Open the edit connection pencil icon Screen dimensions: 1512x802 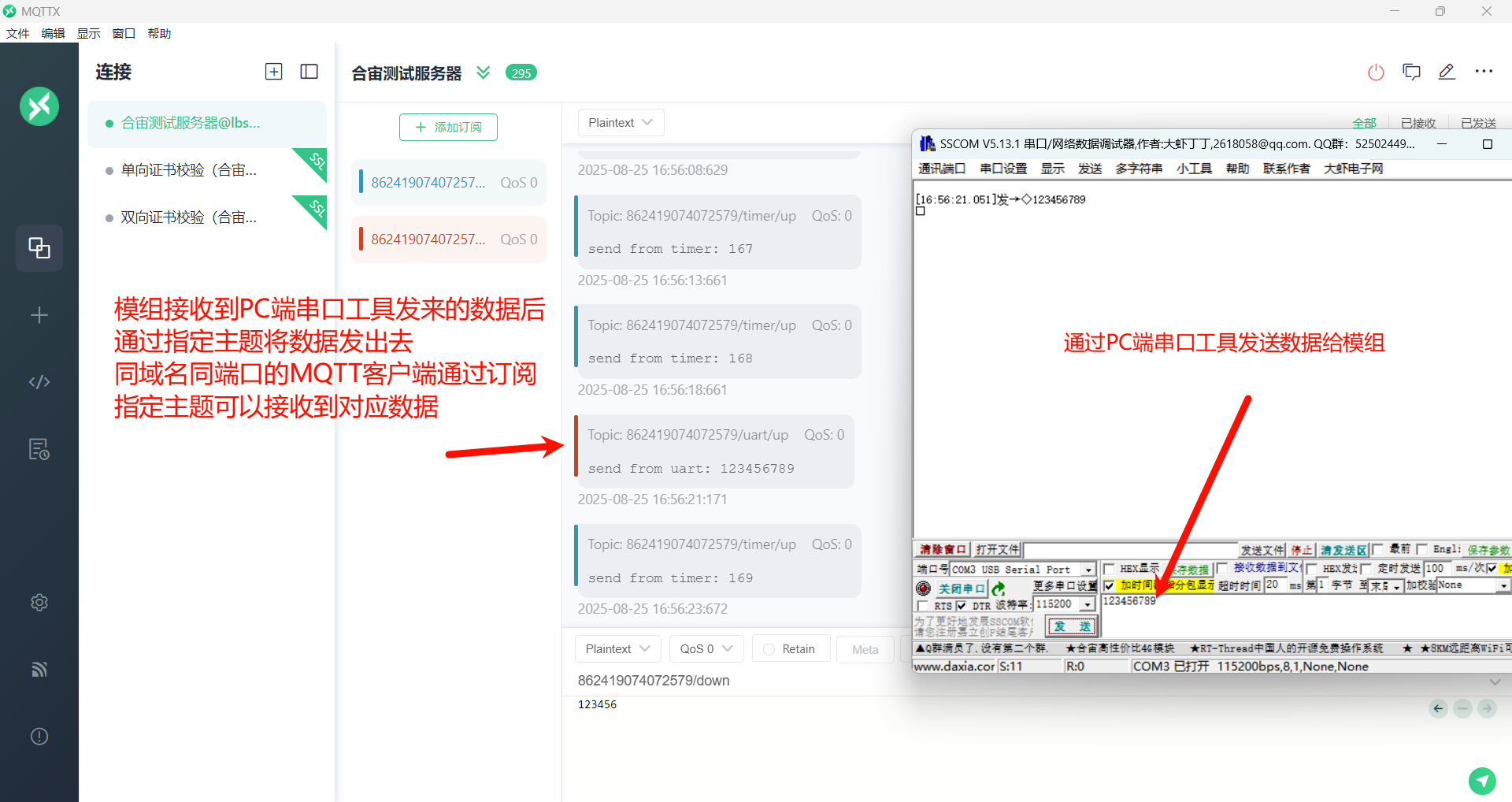(x=1447, y=72)
